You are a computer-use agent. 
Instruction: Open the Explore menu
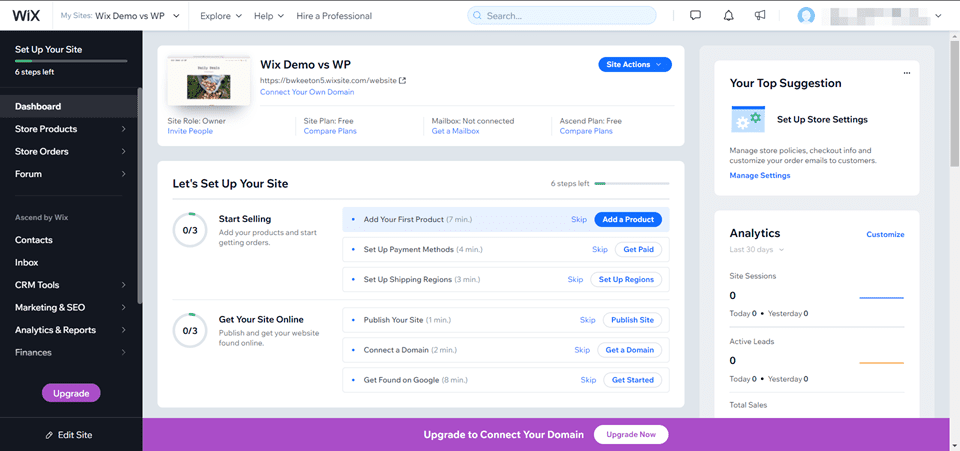(x=221, y=16)
